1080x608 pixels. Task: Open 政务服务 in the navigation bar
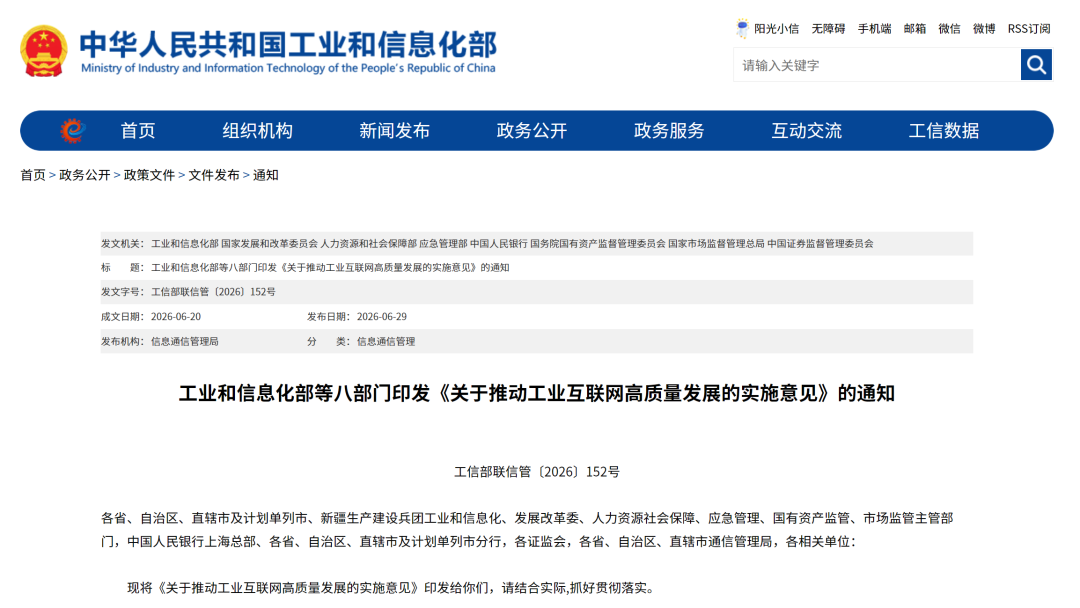(x=669, y=131)
